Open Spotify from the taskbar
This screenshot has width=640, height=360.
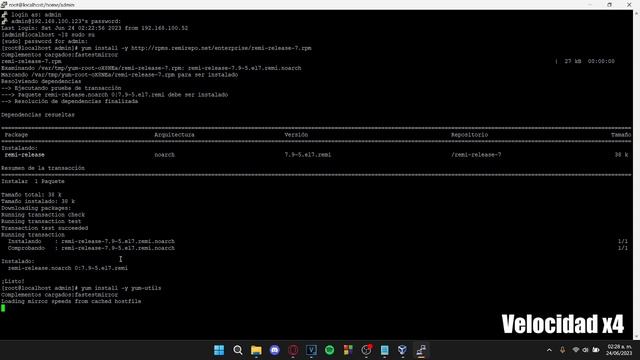point(329,350)
